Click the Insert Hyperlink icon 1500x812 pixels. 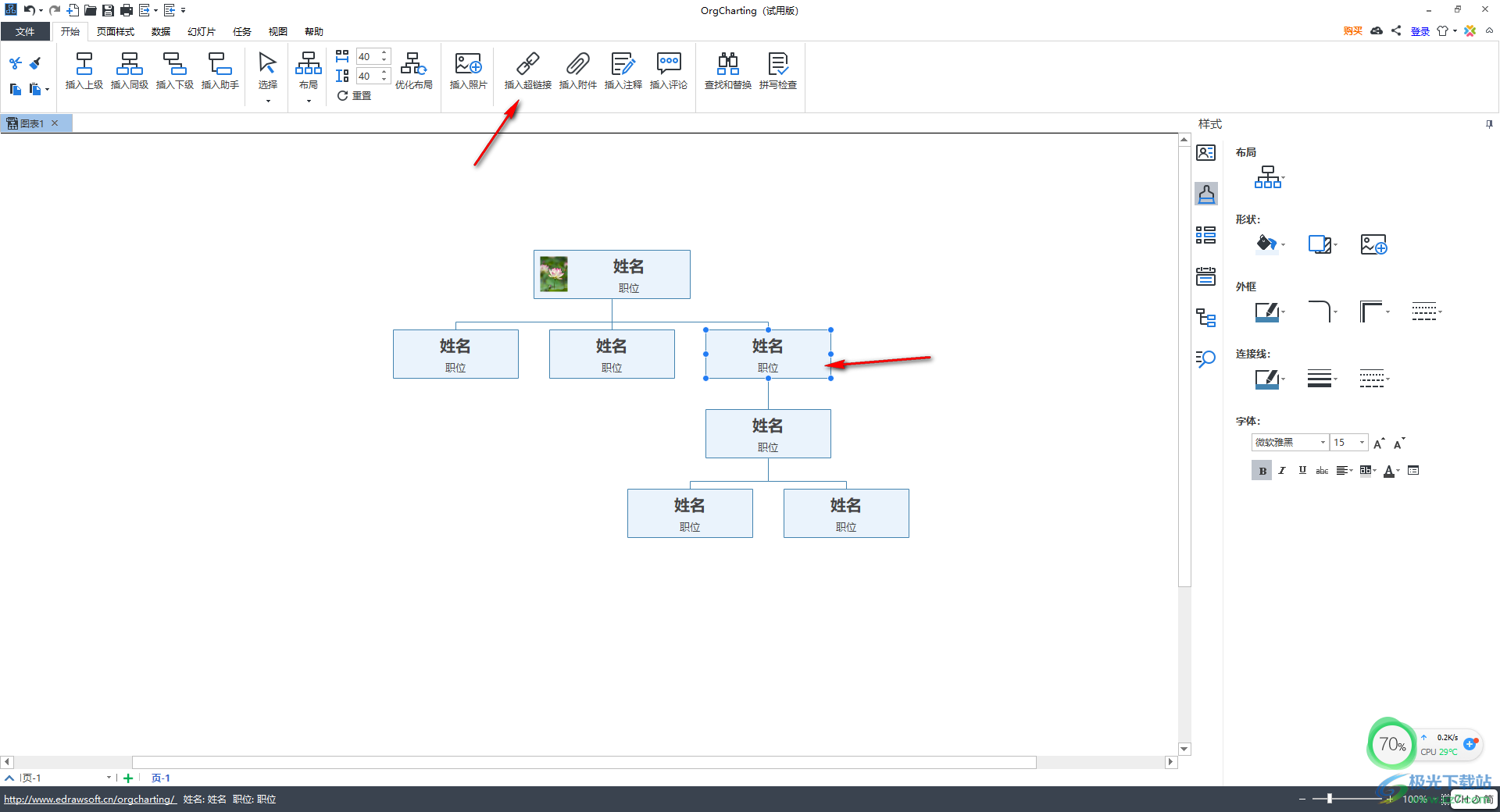[527, 64]
